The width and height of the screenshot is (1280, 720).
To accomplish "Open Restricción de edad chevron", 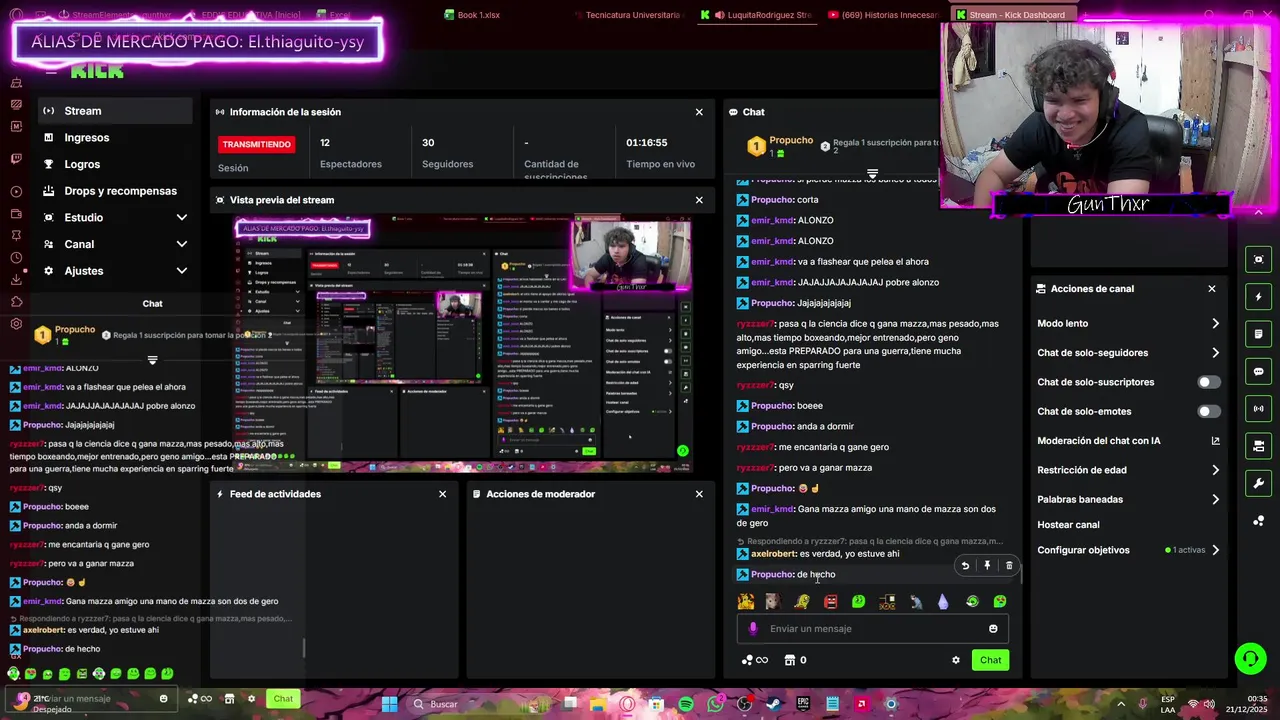I will [1216, 470].
